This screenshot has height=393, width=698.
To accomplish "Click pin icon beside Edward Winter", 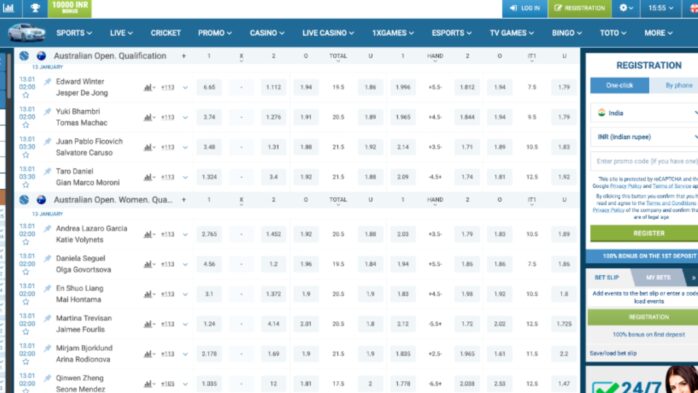I will (x=47, y=82).
